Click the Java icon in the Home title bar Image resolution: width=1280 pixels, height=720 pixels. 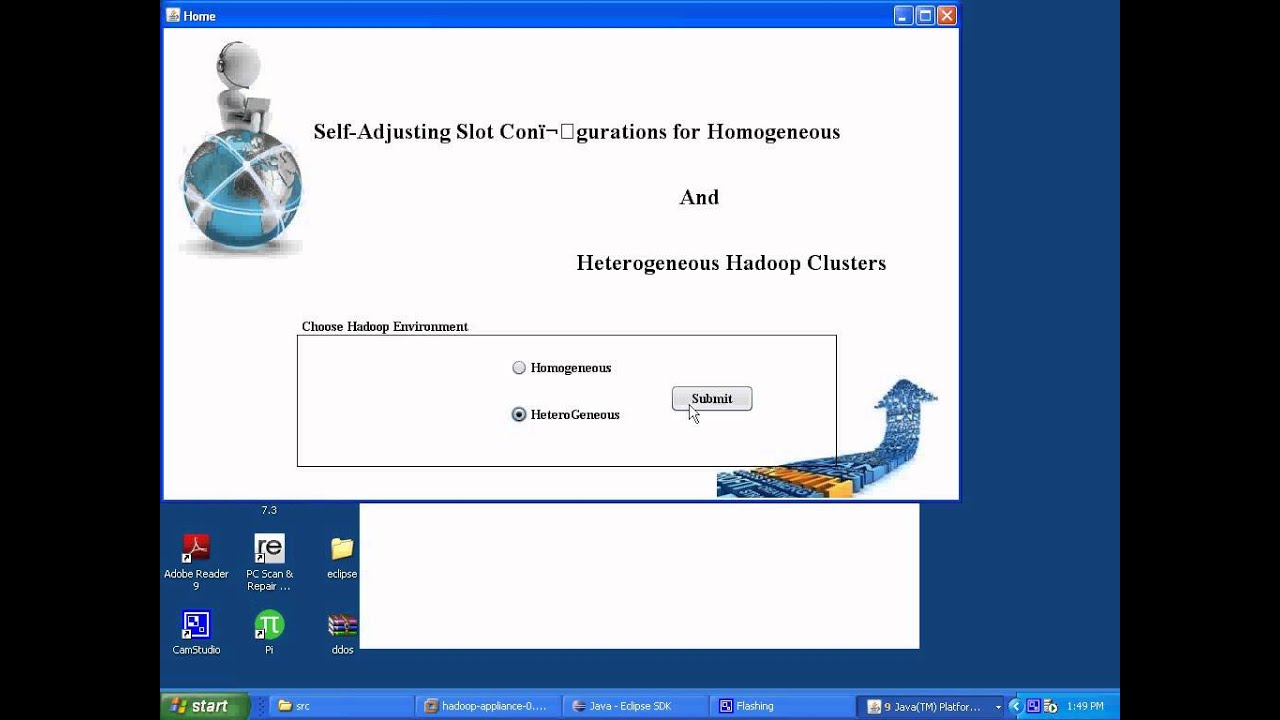[173, 15]
